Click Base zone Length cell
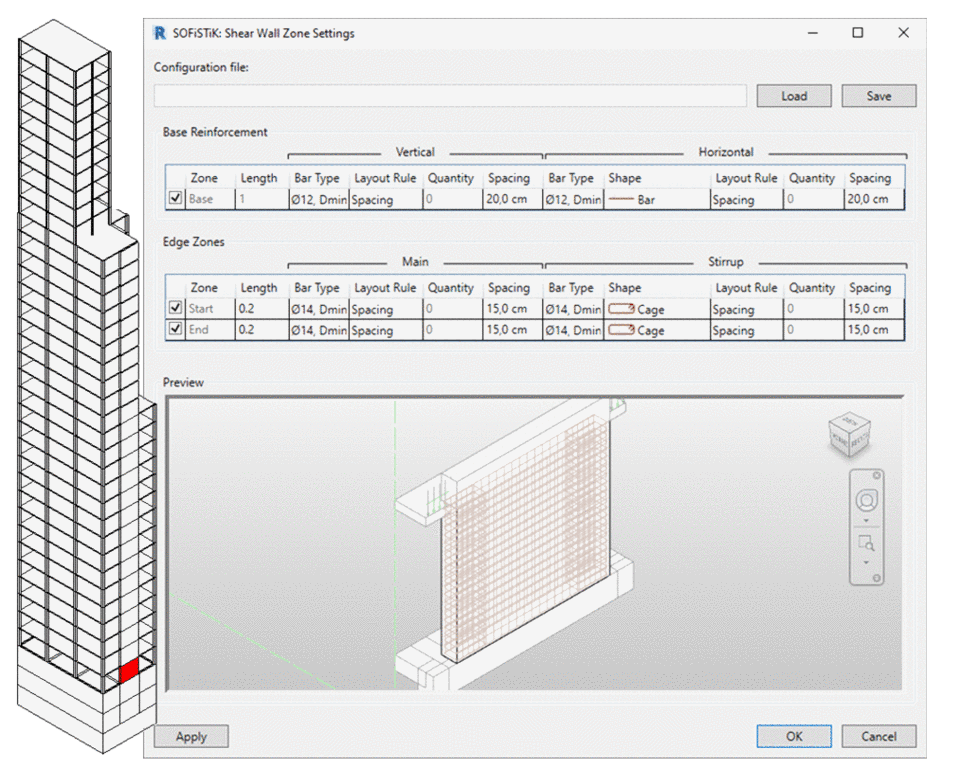The height and width of the screenshot is (768, 960). [x=262, y=200]
